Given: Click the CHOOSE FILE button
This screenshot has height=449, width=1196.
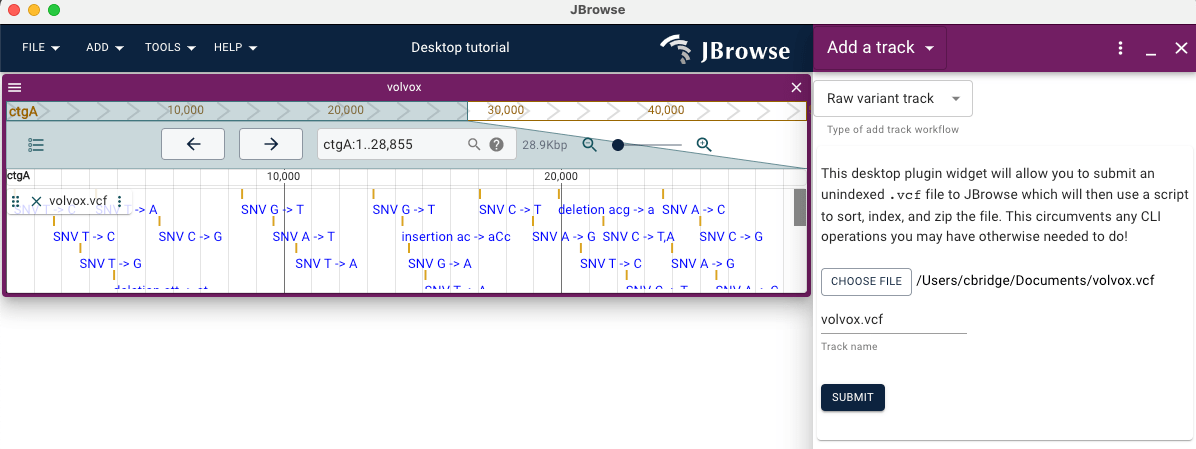Looking at the screenshot, I should (x=866, y=281).
